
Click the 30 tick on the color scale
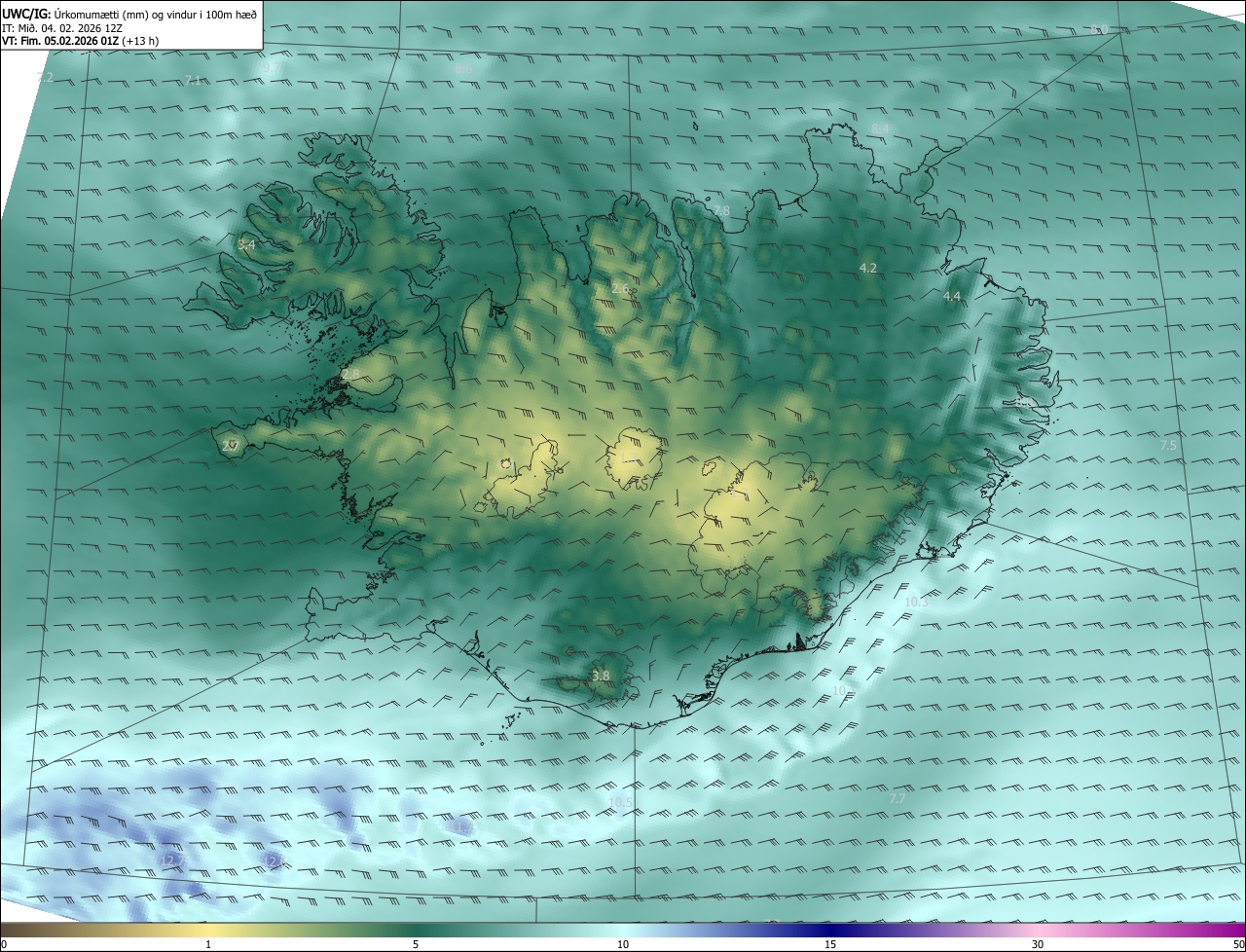click(x=1038, y=944)
